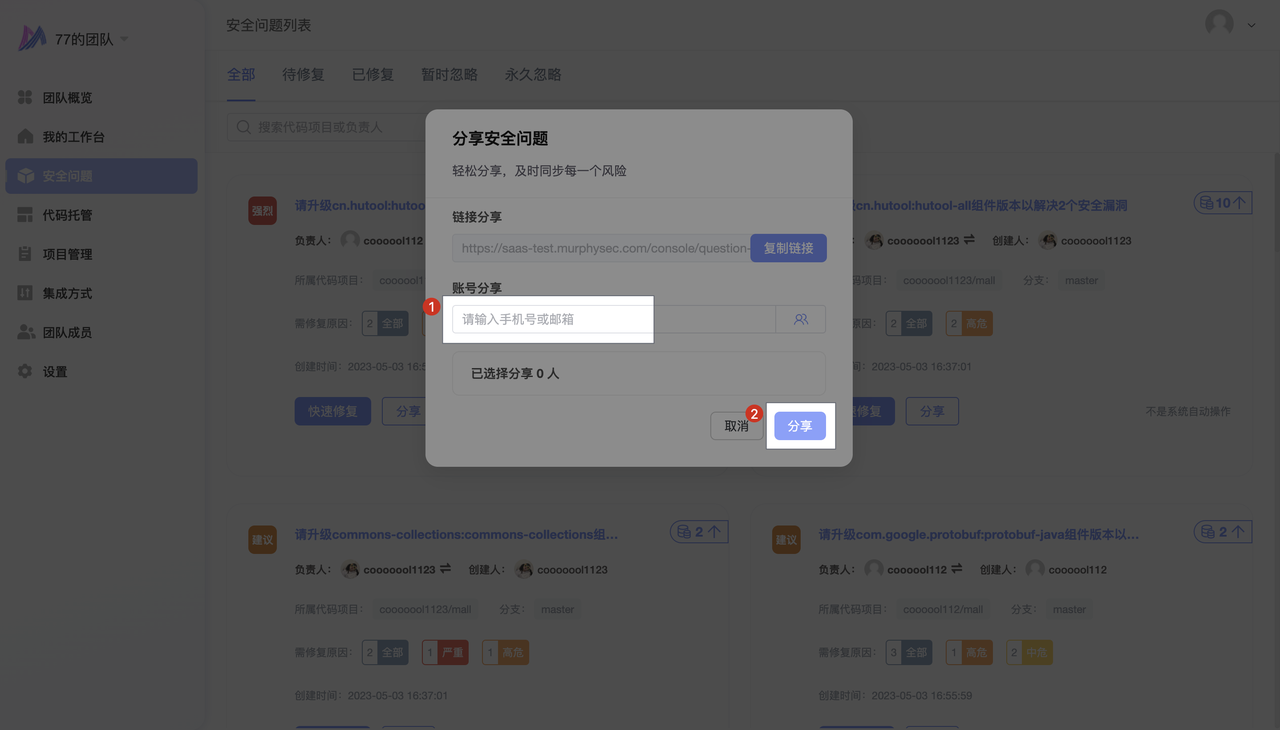This screenshot has width=1280, height=730.
Task: Click the 项目管理 clipboard icon
Action: point(26,254)
